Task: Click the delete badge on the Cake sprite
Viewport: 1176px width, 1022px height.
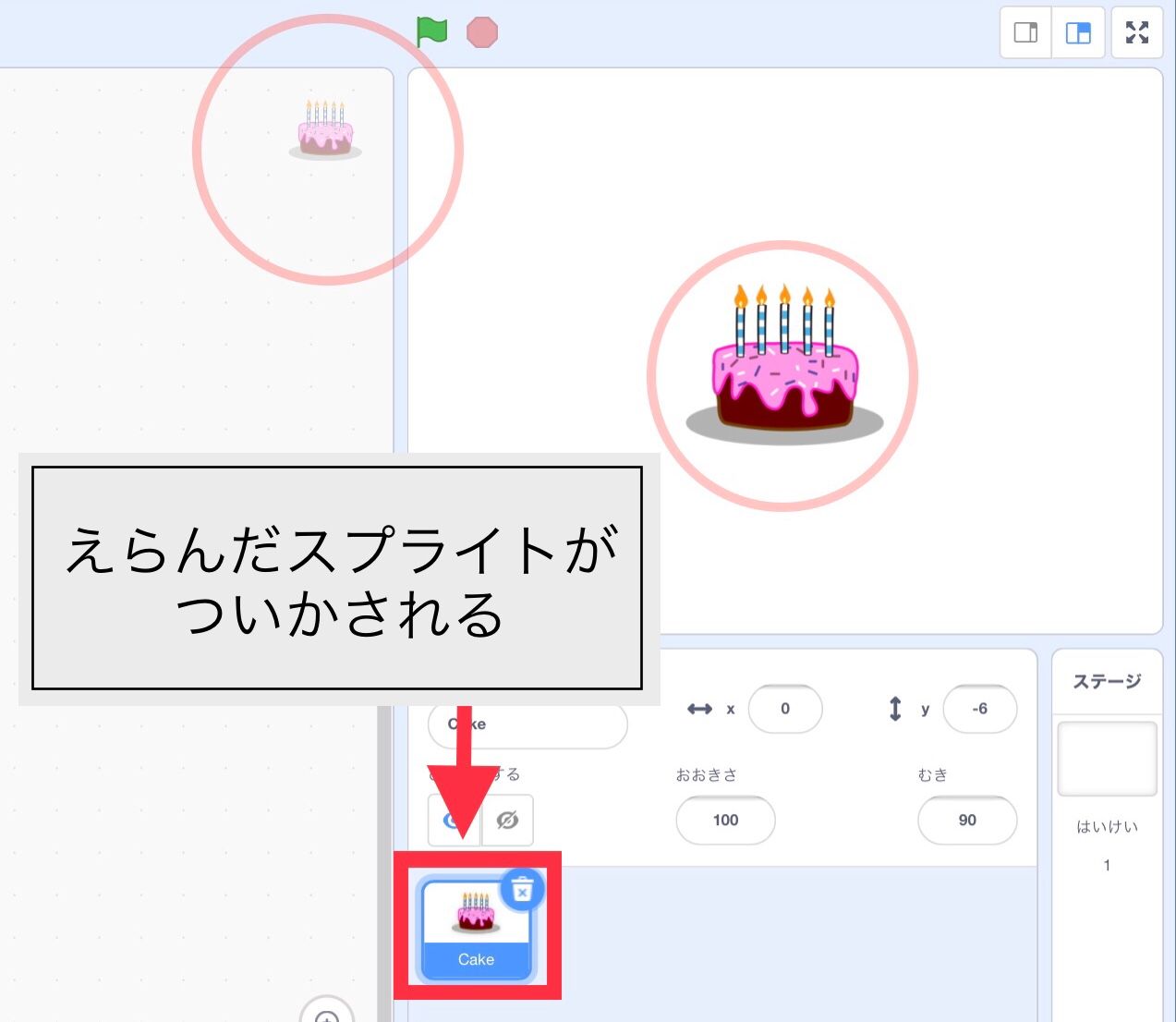Action: pos(522,891)
